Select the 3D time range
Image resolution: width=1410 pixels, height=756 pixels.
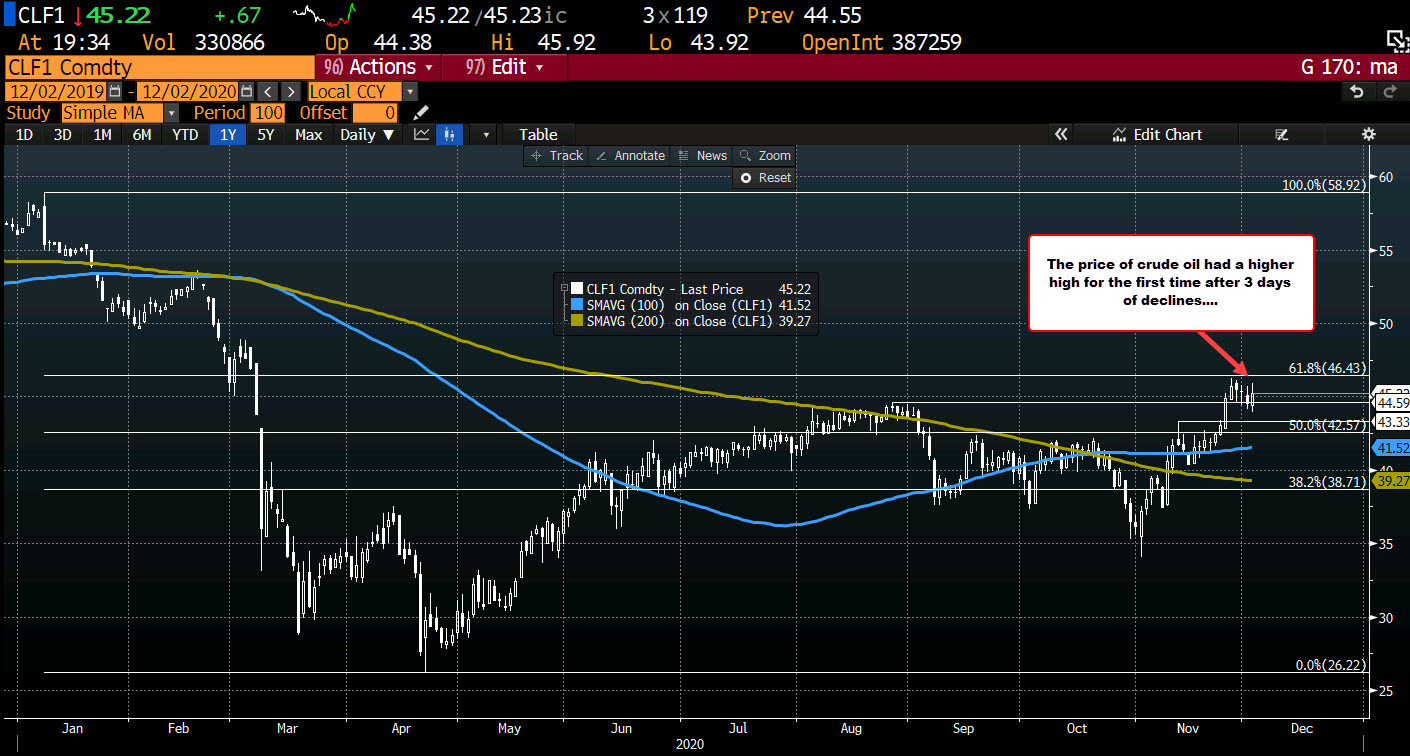62,134
